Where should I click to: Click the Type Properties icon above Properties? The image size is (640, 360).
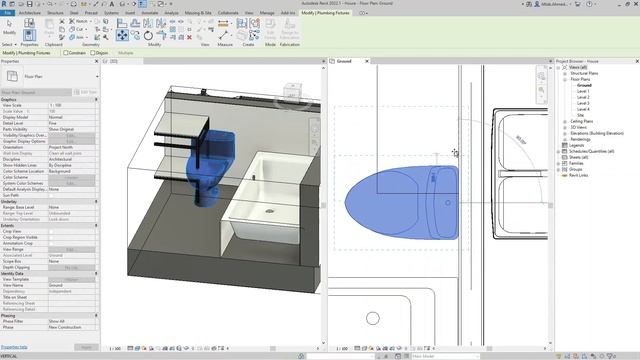29,23
